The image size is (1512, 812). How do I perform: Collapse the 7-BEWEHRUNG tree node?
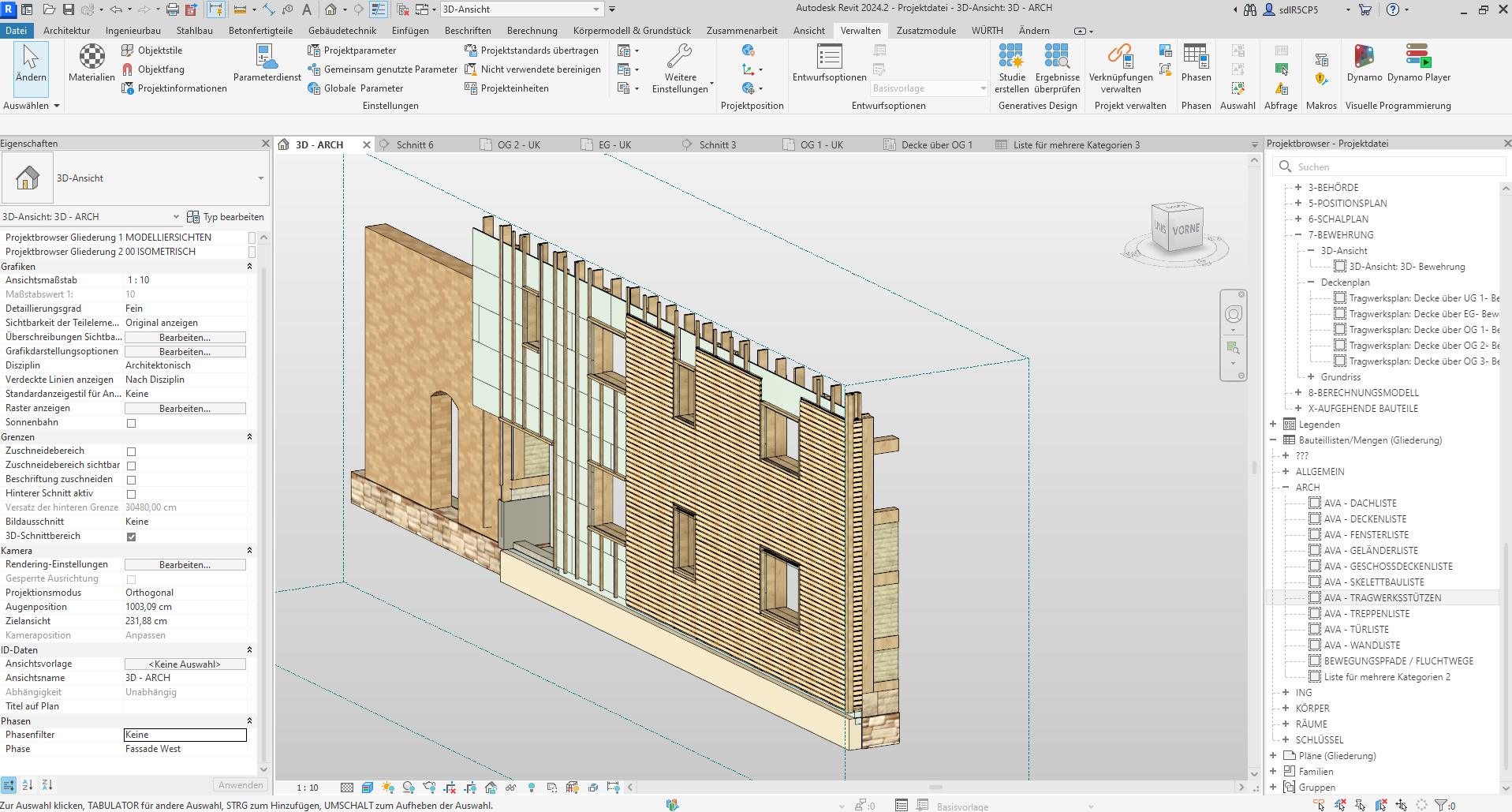(x=1298, y=234)
